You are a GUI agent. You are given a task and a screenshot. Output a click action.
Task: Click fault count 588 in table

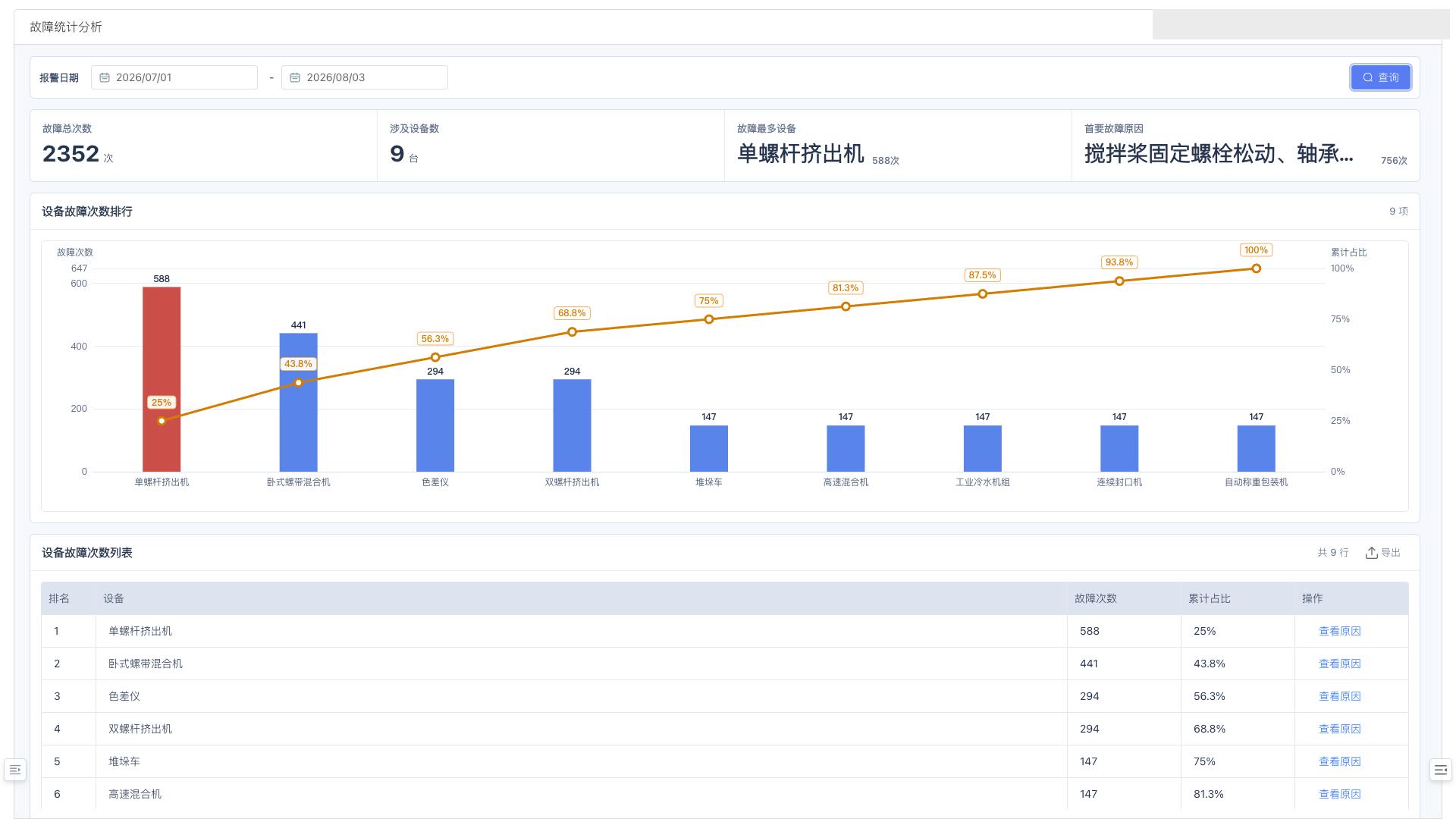1090,631
